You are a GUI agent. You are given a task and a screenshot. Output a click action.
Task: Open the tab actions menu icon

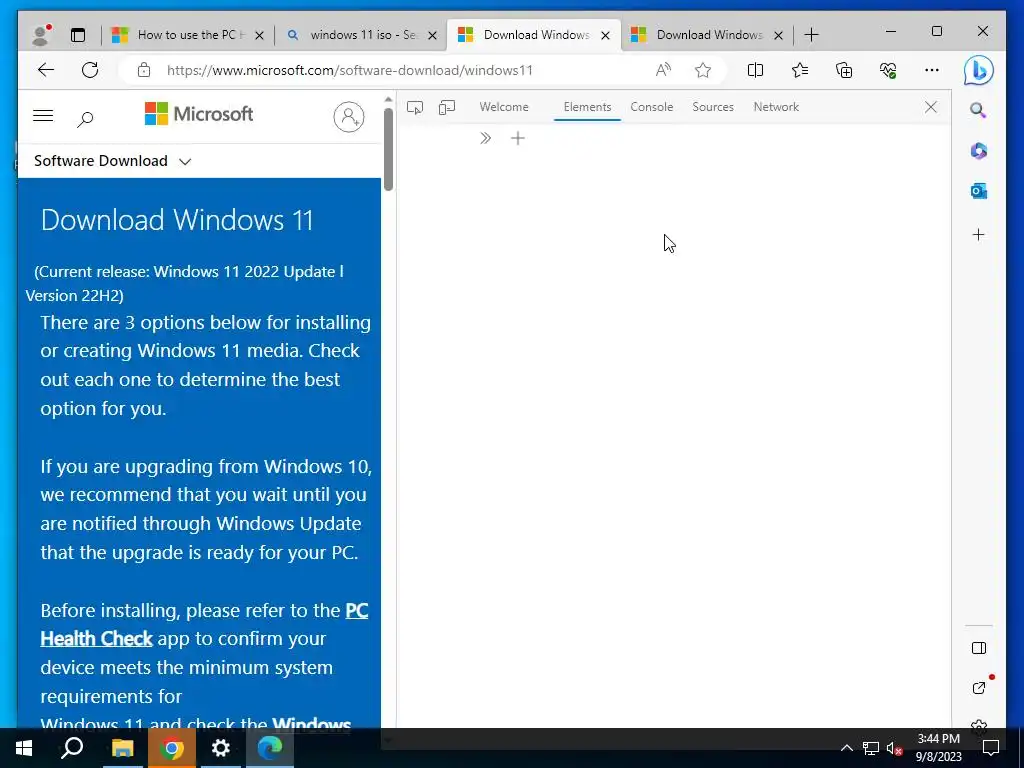coord(78,35)
